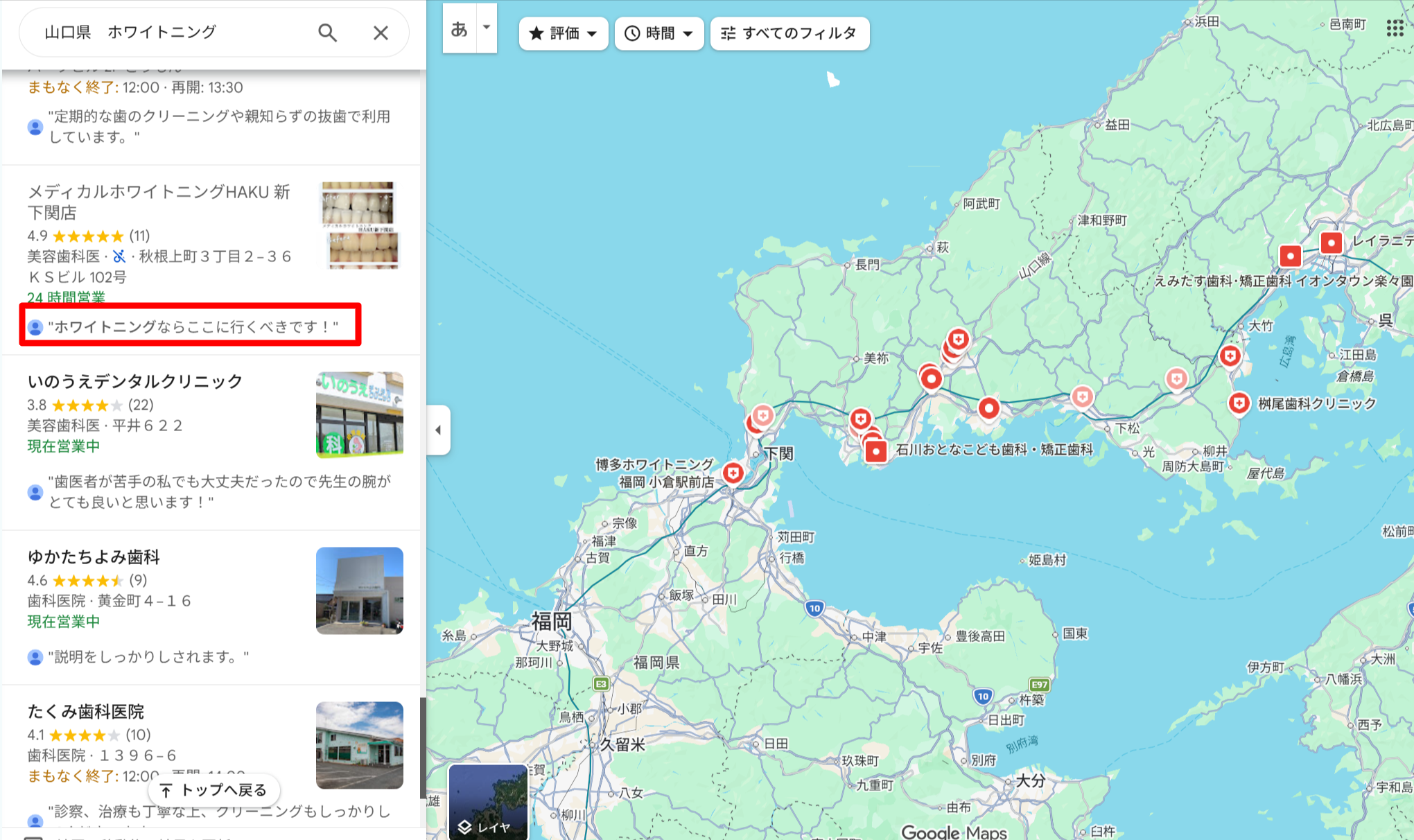Click the round red pin northeast of 石川おとなこども歯科
1414x840 pixels.
(989, 408)
